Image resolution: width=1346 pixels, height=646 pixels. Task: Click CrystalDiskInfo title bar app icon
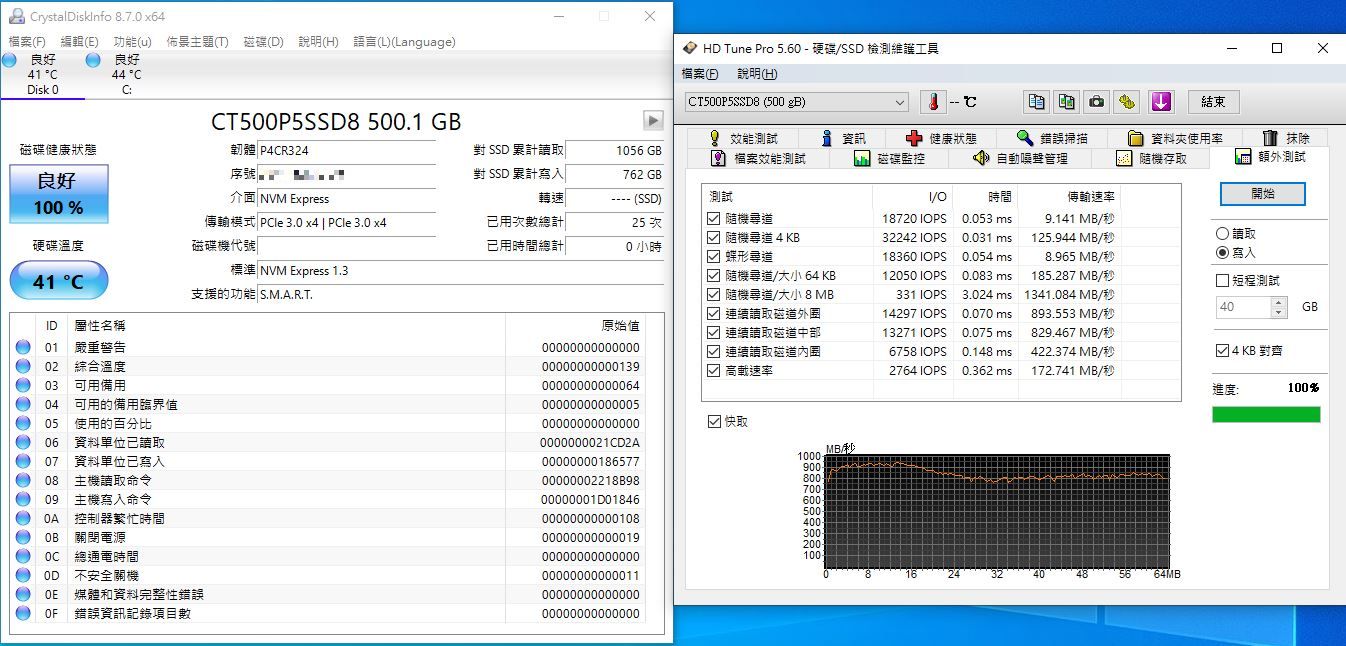(x=16, y=16)
